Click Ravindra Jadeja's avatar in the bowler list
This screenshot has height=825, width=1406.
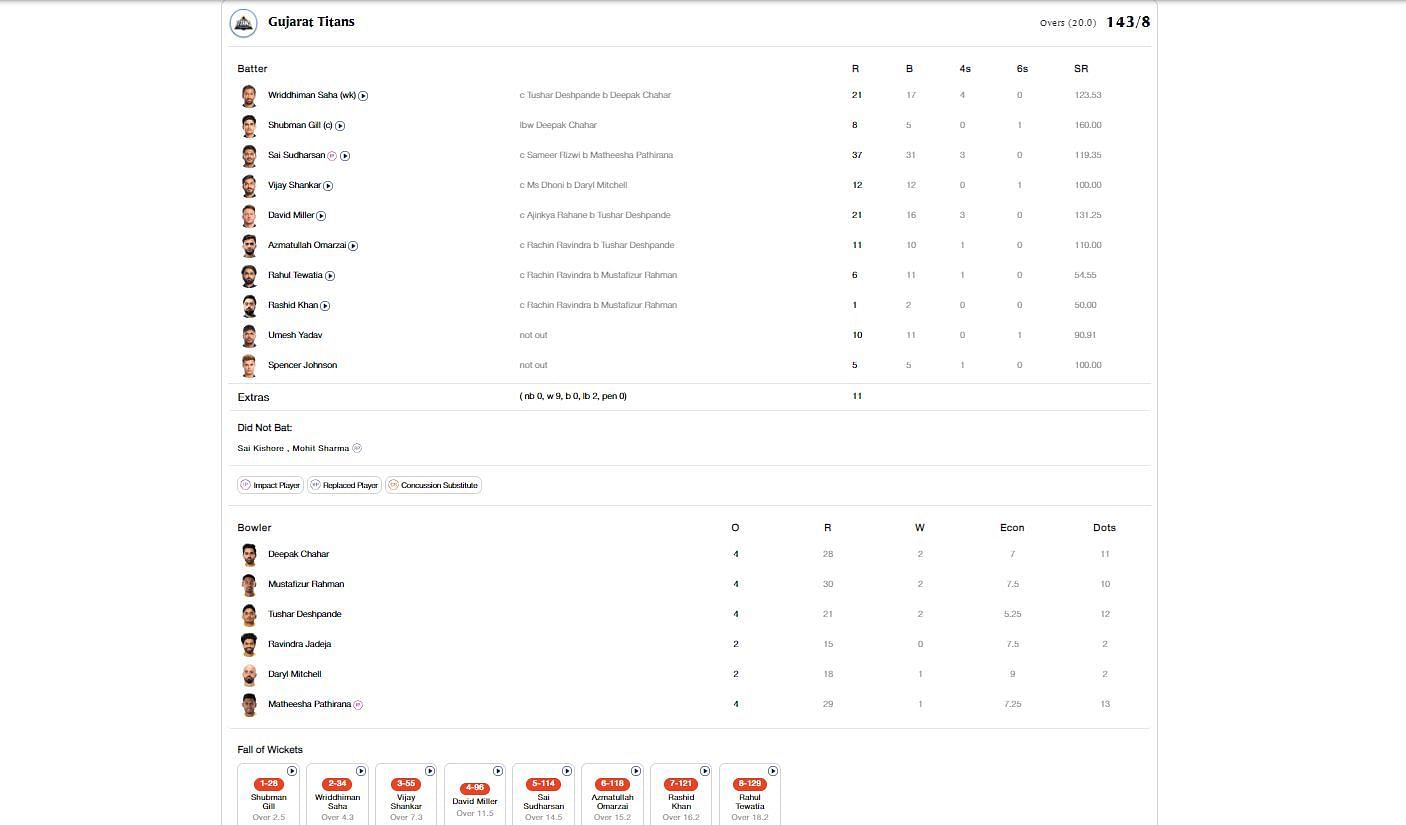coord(249,644)
